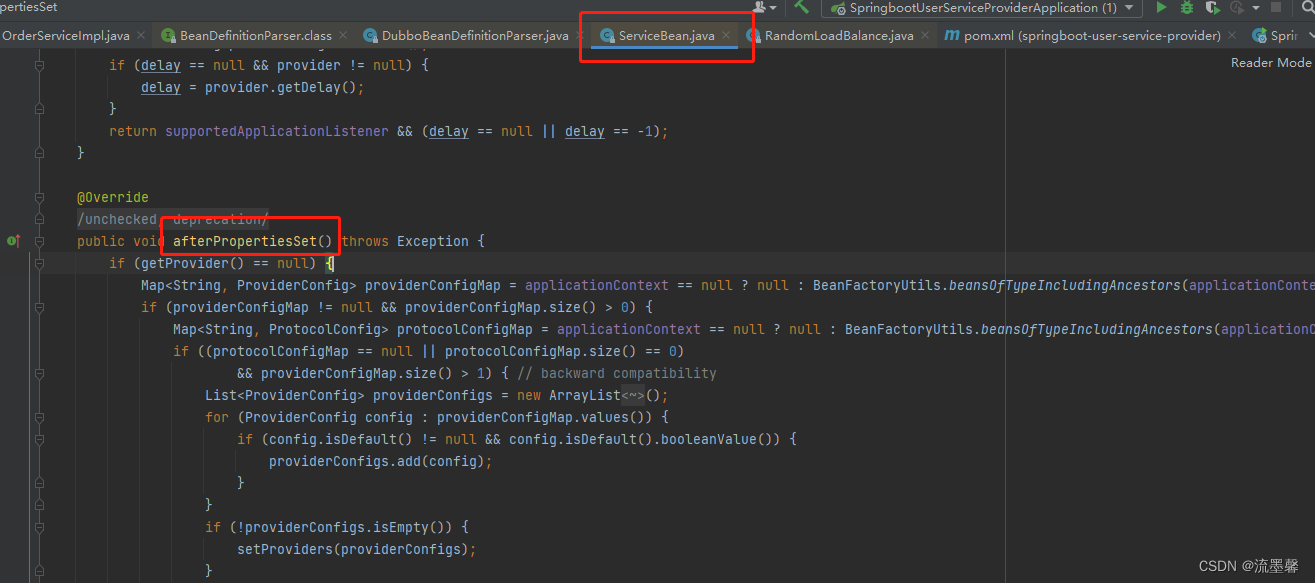Expand the folded '<~>' diamond in new ArrayList
Viewport: 1315px width, 583px height.
(x=633, y=395)
